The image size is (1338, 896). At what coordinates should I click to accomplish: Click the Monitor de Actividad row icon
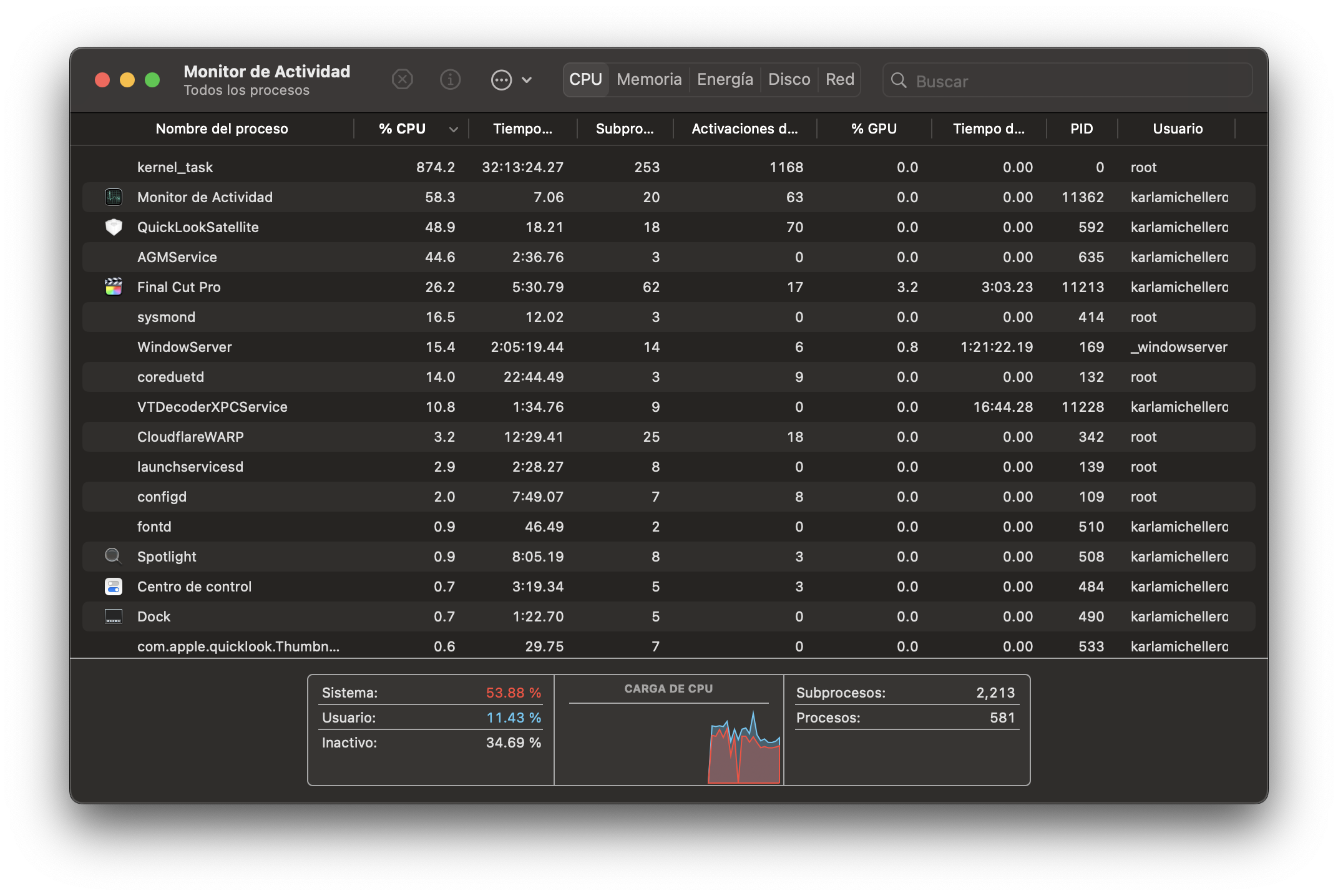[x=114, y=197]
